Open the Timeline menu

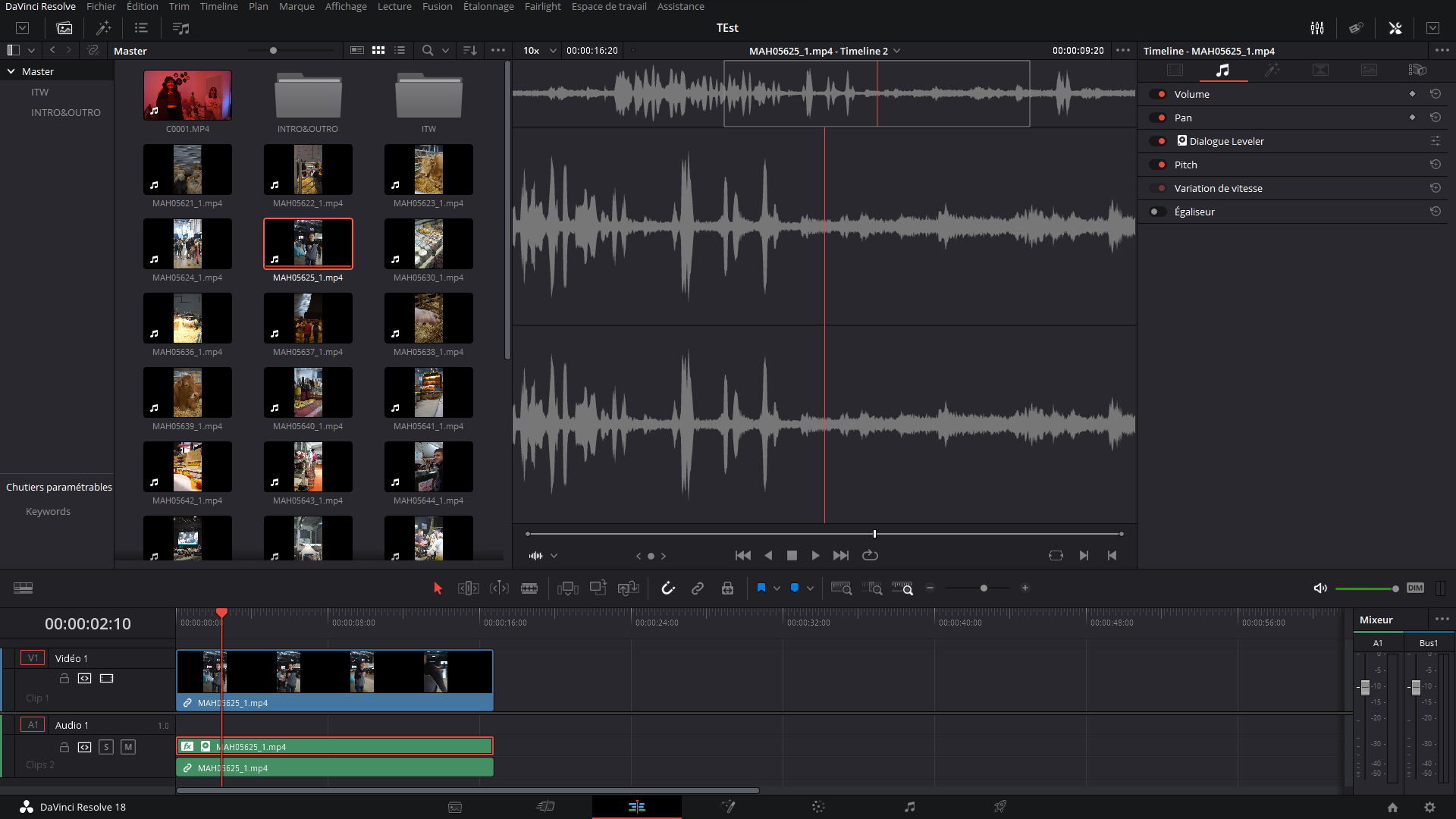219,7
